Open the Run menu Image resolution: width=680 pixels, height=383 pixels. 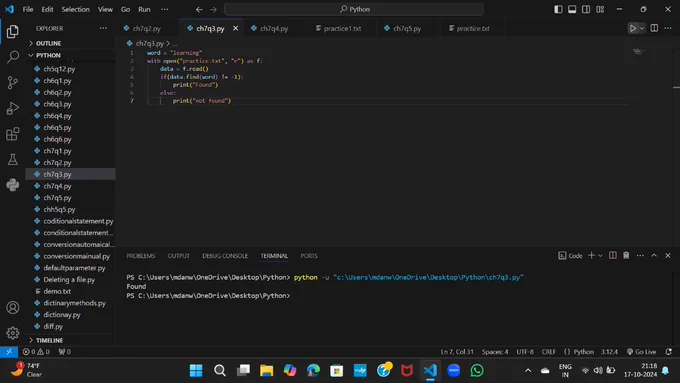pyautogui.click(x=144, y=9)
